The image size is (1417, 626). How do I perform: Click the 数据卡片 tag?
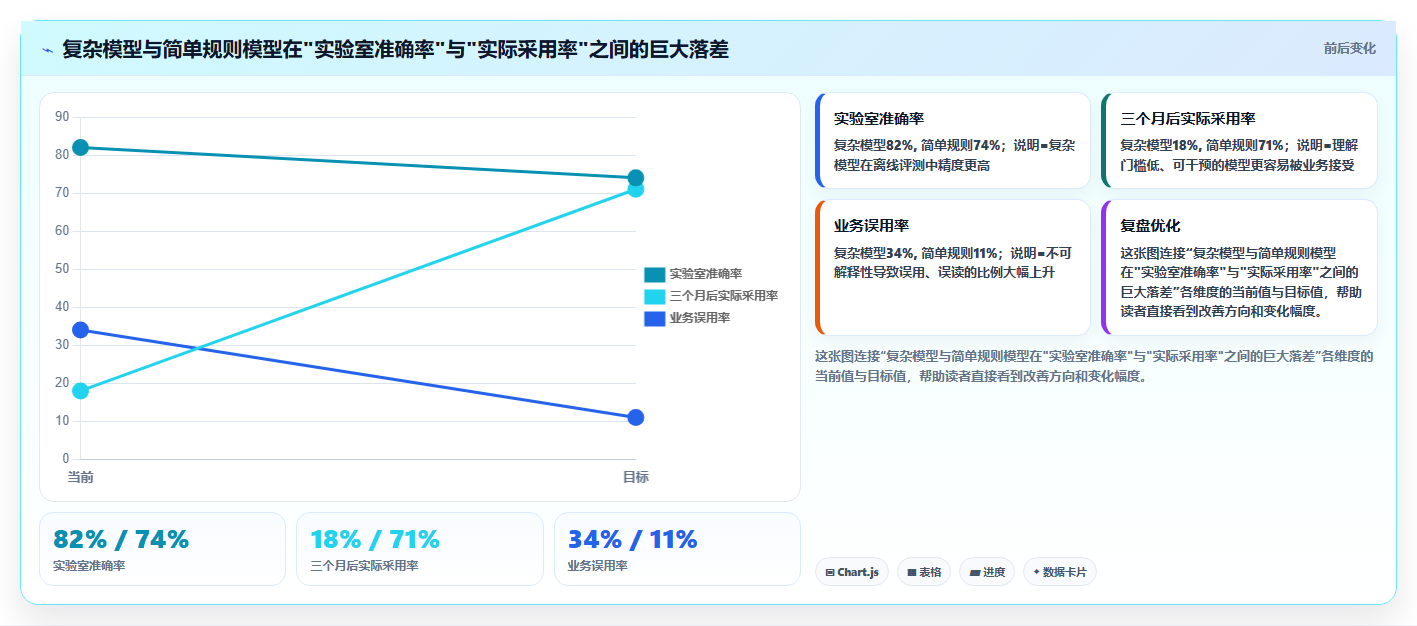[x=1060, y=572]
